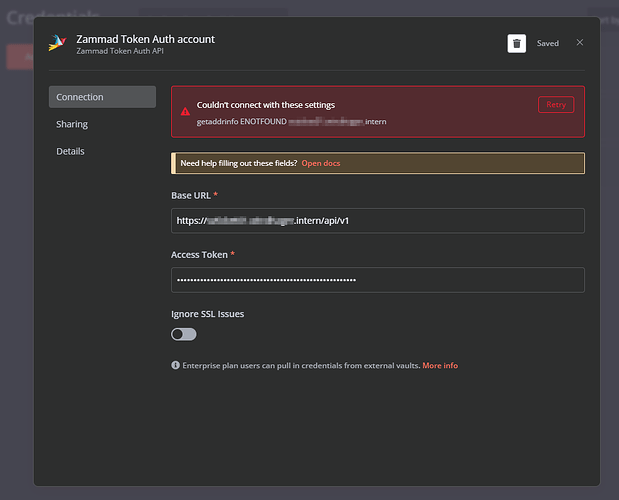Click the Zammad Token Auth account title

146,39
